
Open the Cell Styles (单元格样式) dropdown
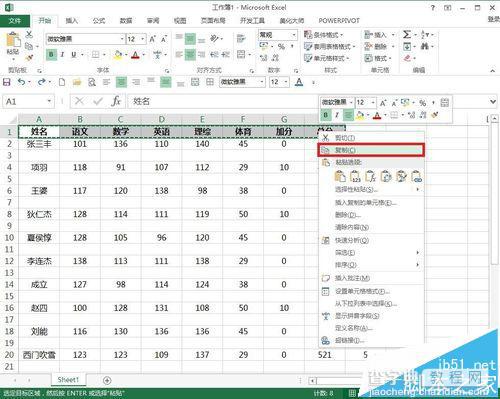click(x=327, y=58)
